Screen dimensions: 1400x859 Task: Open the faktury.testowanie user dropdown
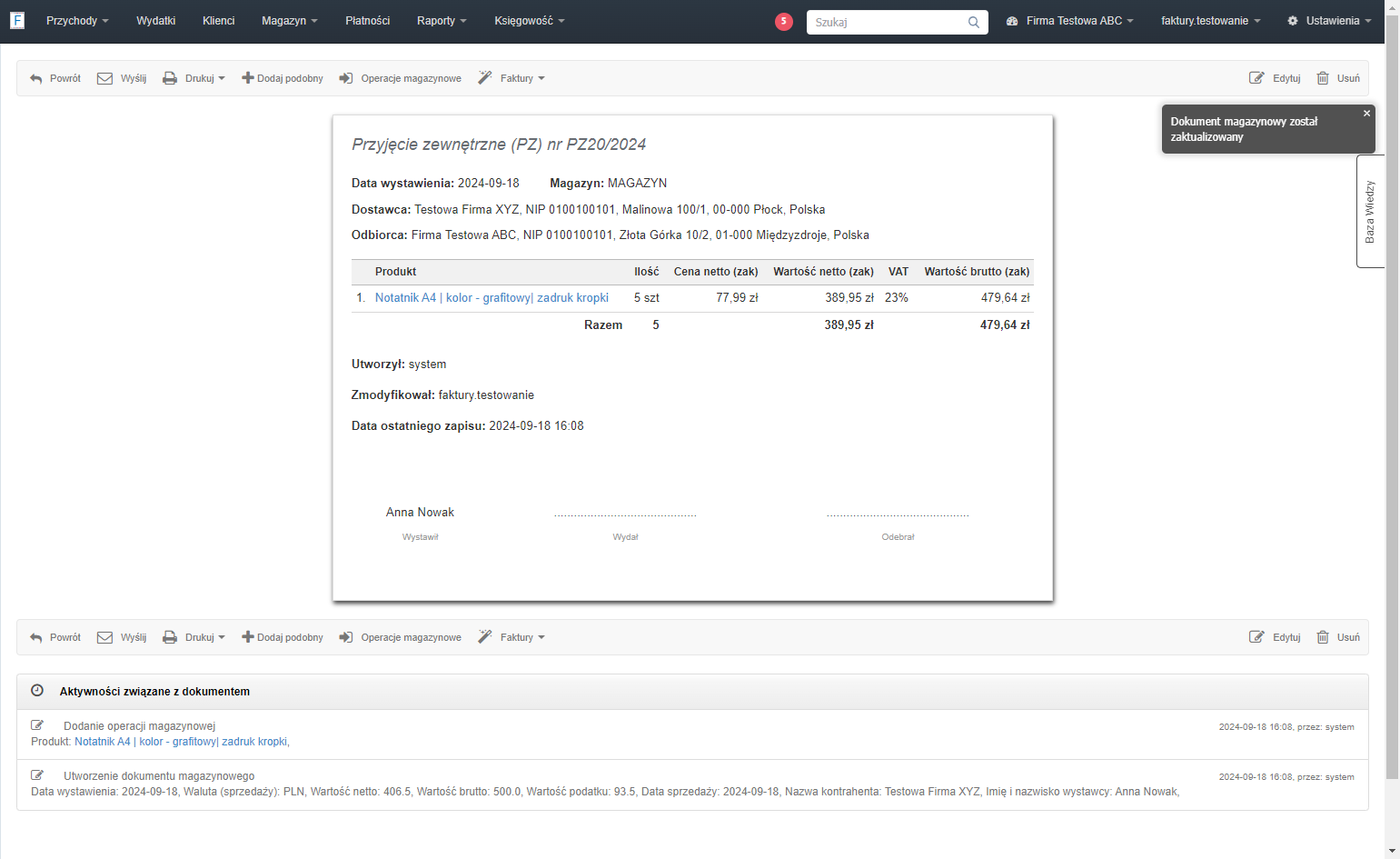click(1211, 21)
